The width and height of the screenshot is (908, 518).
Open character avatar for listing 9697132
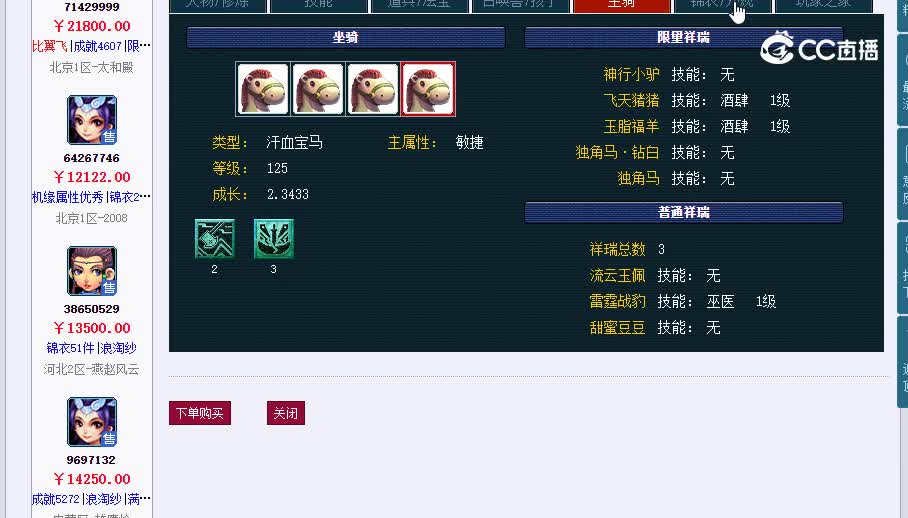point(91,422)
